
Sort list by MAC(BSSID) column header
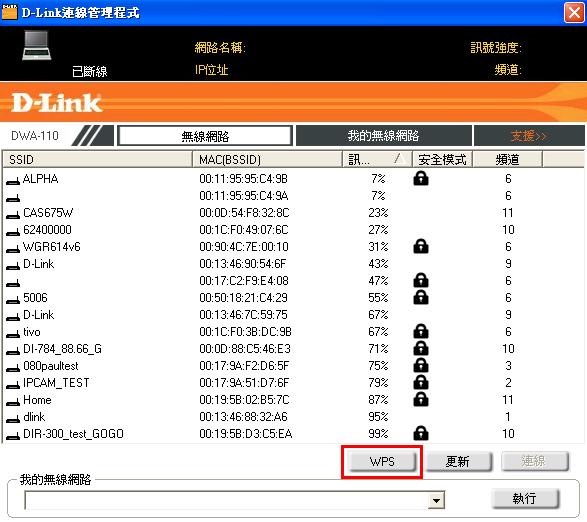click(x=267, y=160)
